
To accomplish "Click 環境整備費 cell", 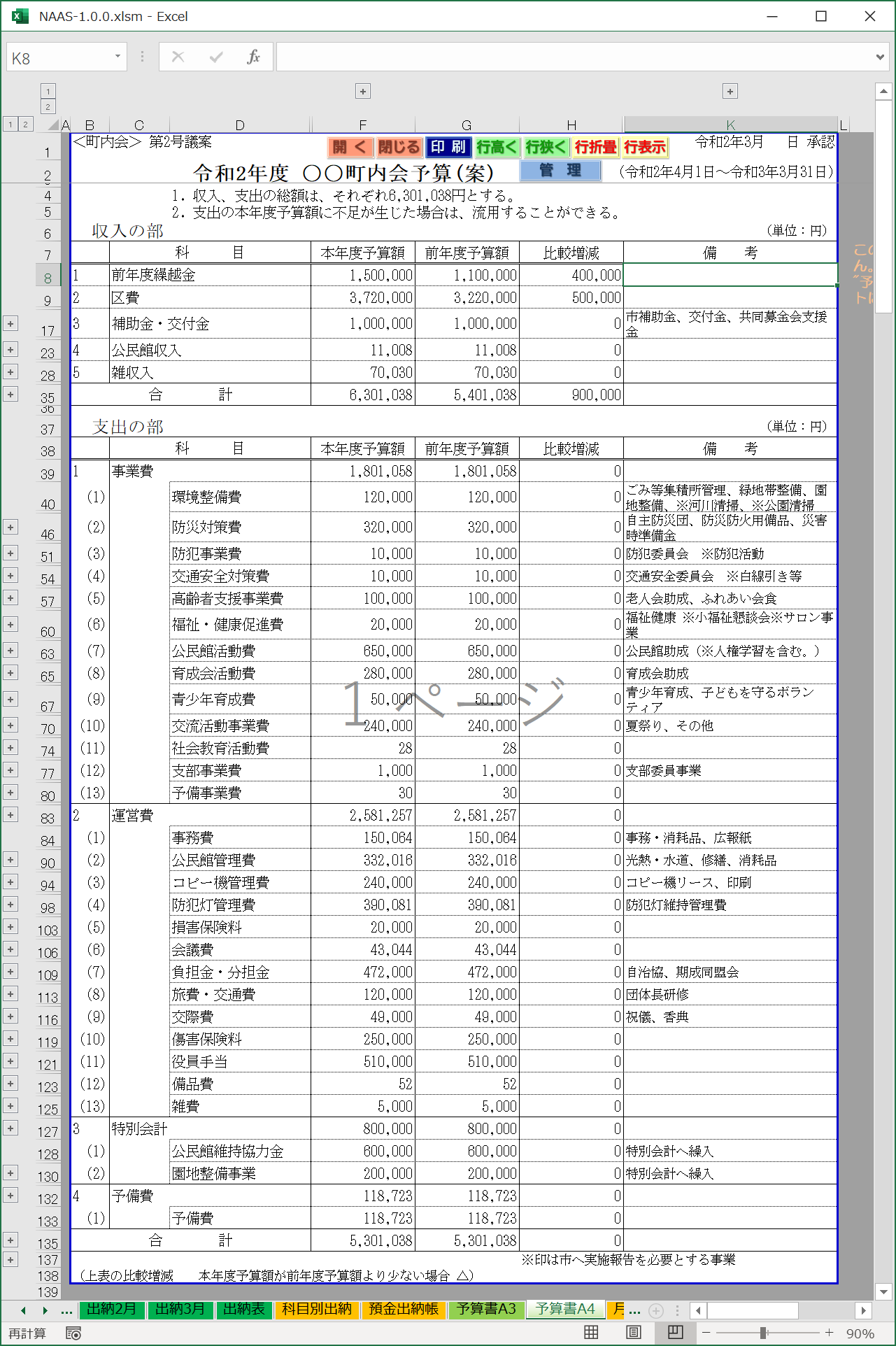I will coord(240,497).
